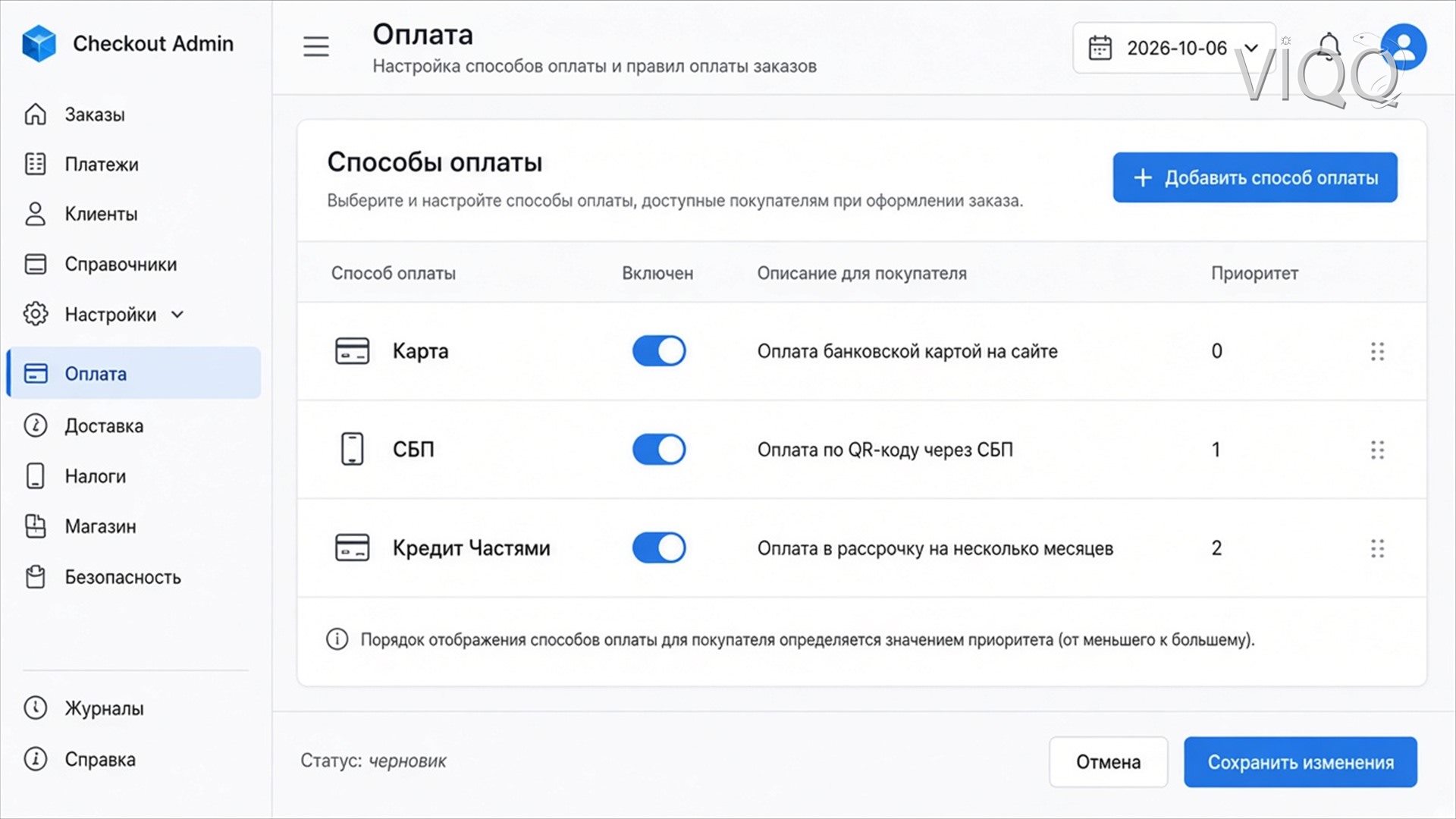The image size is (1456, 819).
Task: Toggle the hamburger menu icon
Action: click(x=316, y=47)
